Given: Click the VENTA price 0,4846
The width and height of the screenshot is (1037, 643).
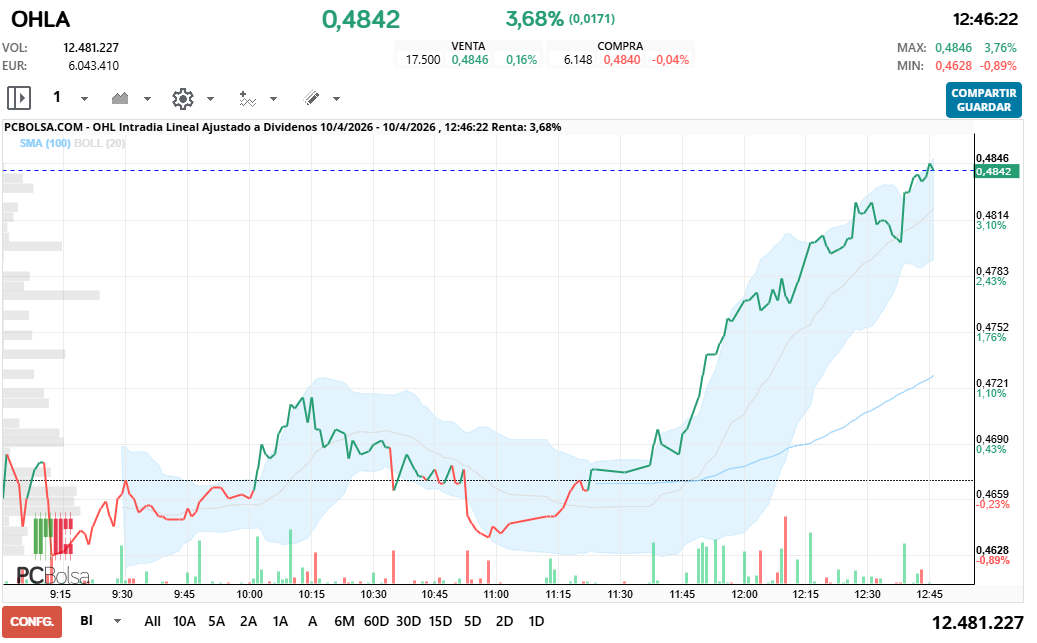Looking at the screenshot, I should 469,60.
